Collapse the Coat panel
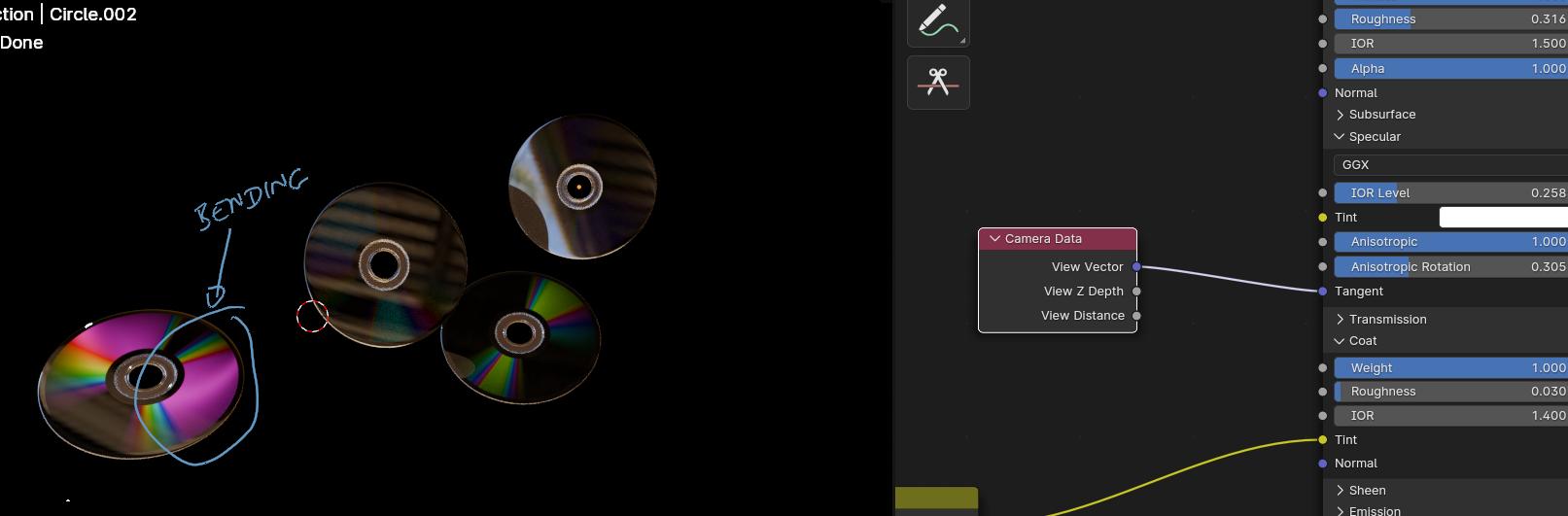Screen dimensions: 1568x516 [x=1341, y=341]
